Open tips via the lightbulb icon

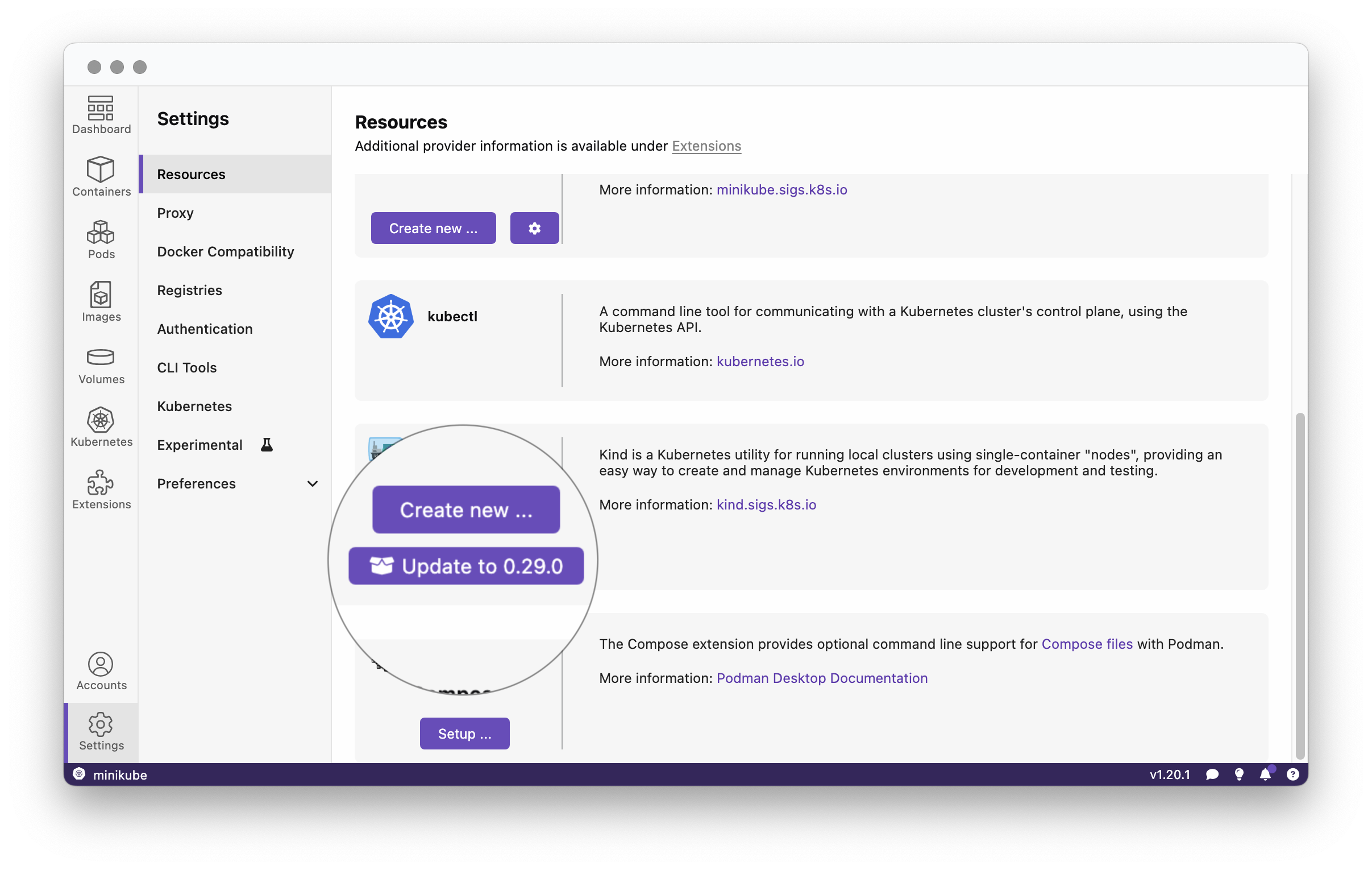click(x=1239, y=775)
